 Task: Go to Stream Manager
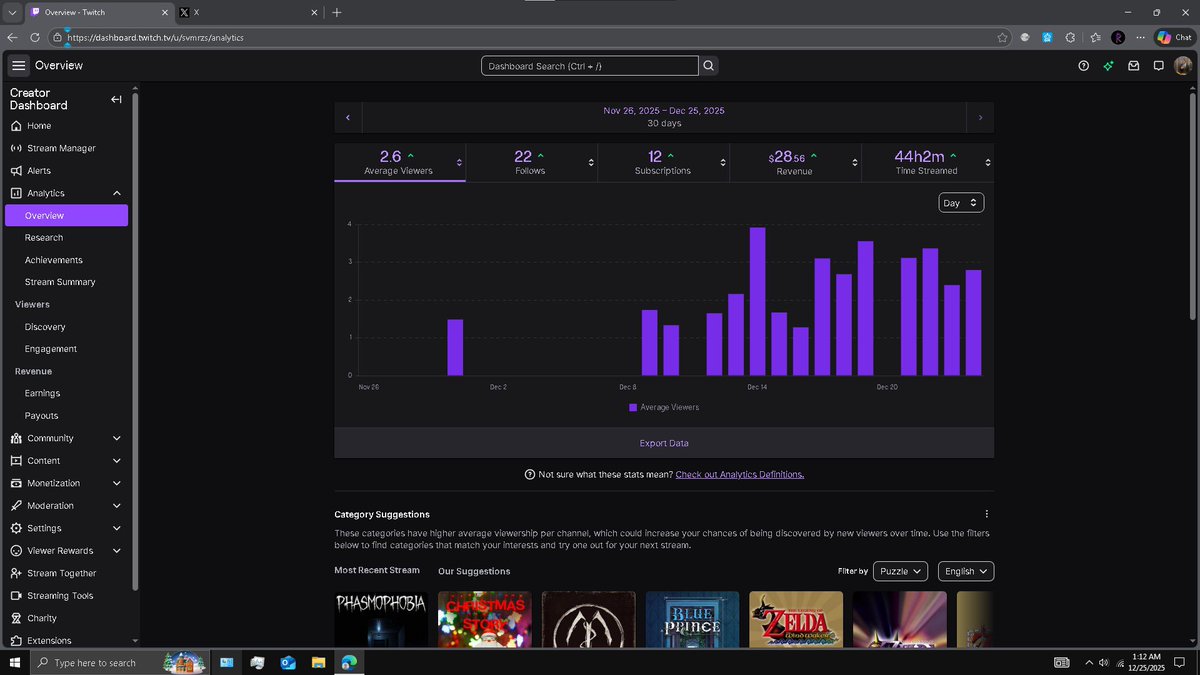coord(61,148)
